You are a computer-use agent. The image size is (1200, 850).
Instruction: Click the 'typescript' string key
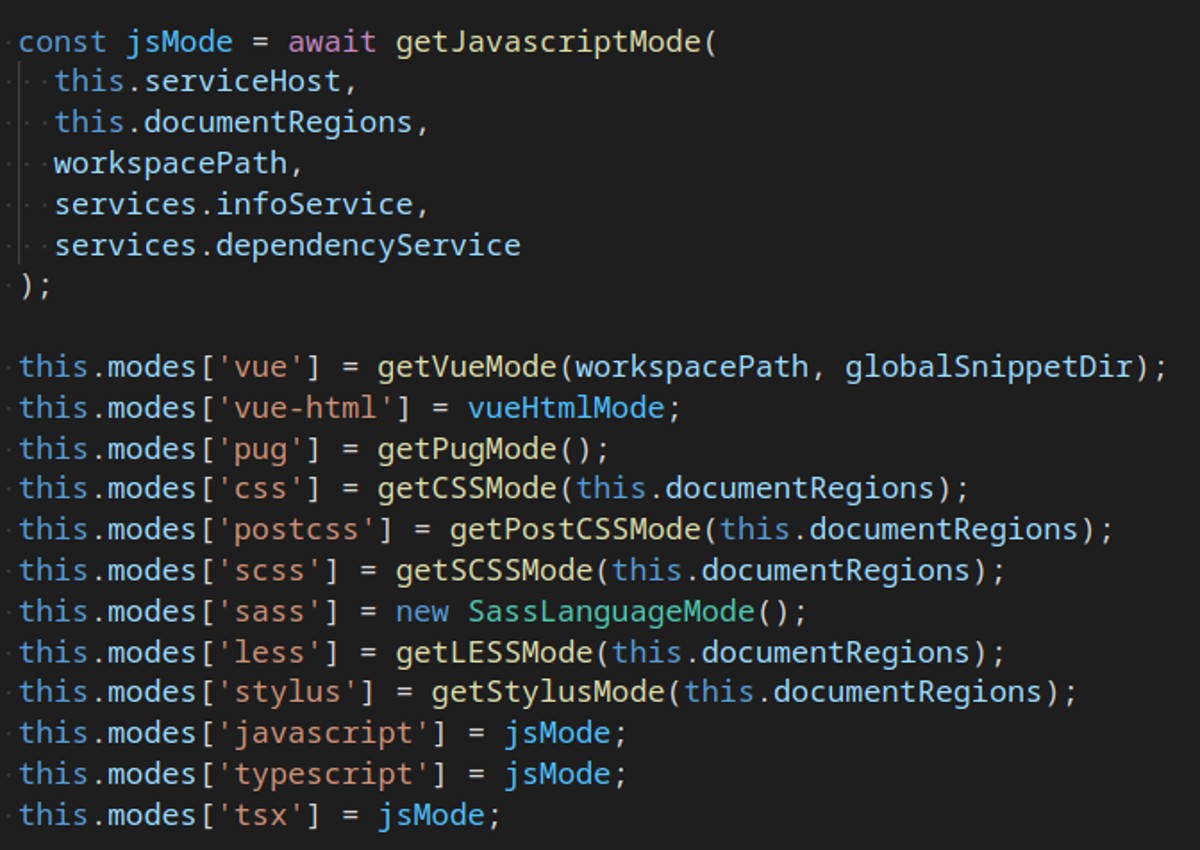click(x=323, y=774)
